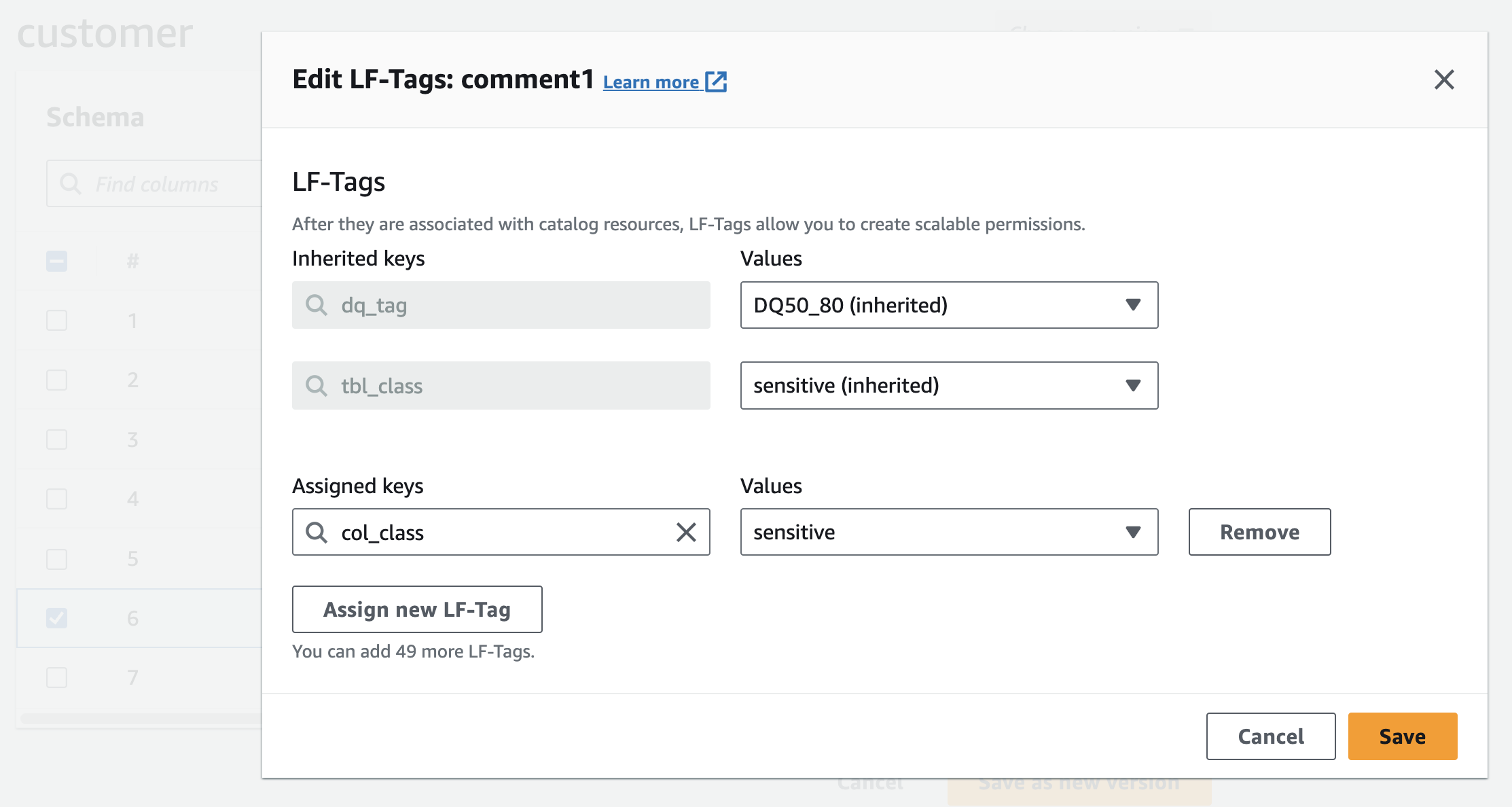Click the search icon in tbl_class field
The width and height of the screenshot is (1512, 807).
click(x=317, y=386)
